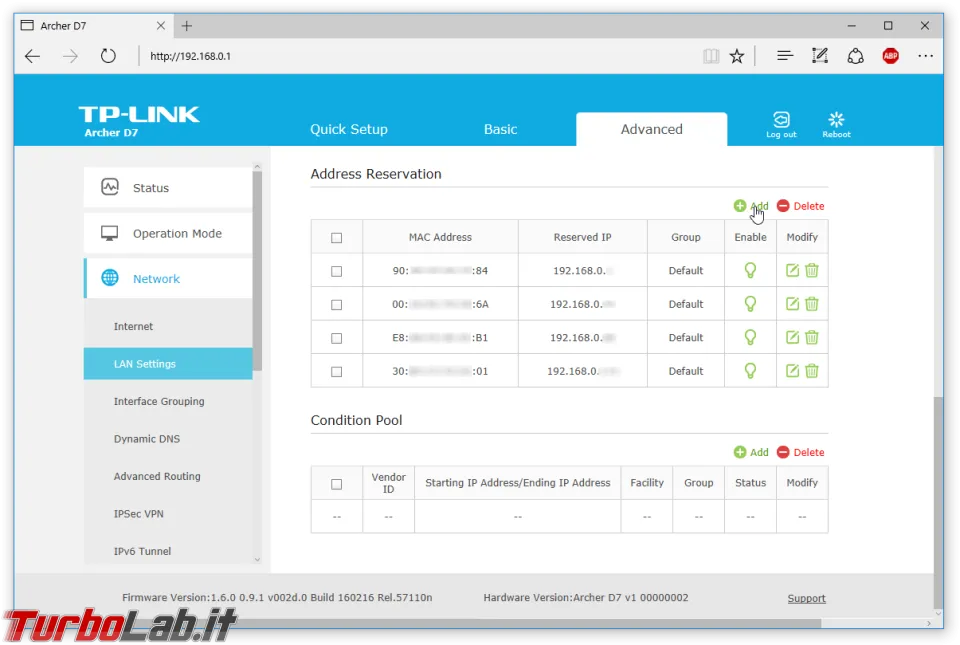The image size is (960, 645).
Task: Add a new Condition Pool entry
Action: click(x=751, y=452)
